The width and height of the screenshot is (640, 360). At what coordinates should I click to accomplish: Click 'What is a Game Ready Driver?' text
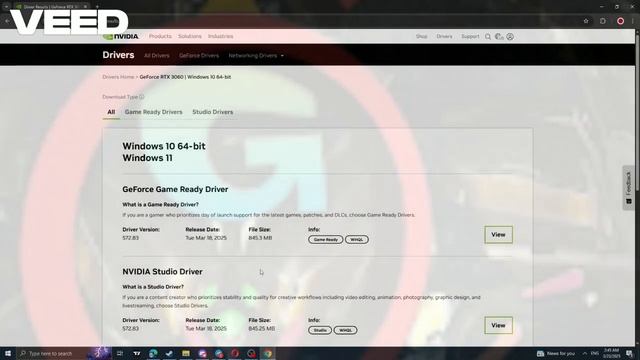160,204
